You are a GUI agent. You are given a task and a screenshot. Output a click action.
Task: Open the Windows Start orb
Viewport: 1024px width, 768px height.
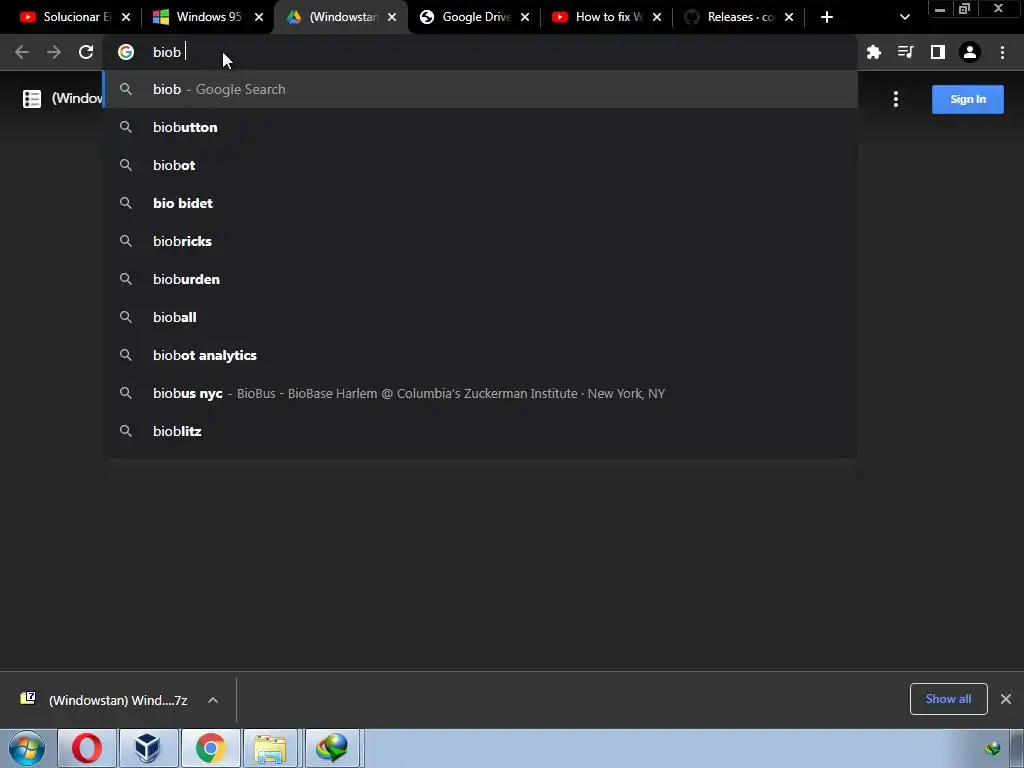27,748
